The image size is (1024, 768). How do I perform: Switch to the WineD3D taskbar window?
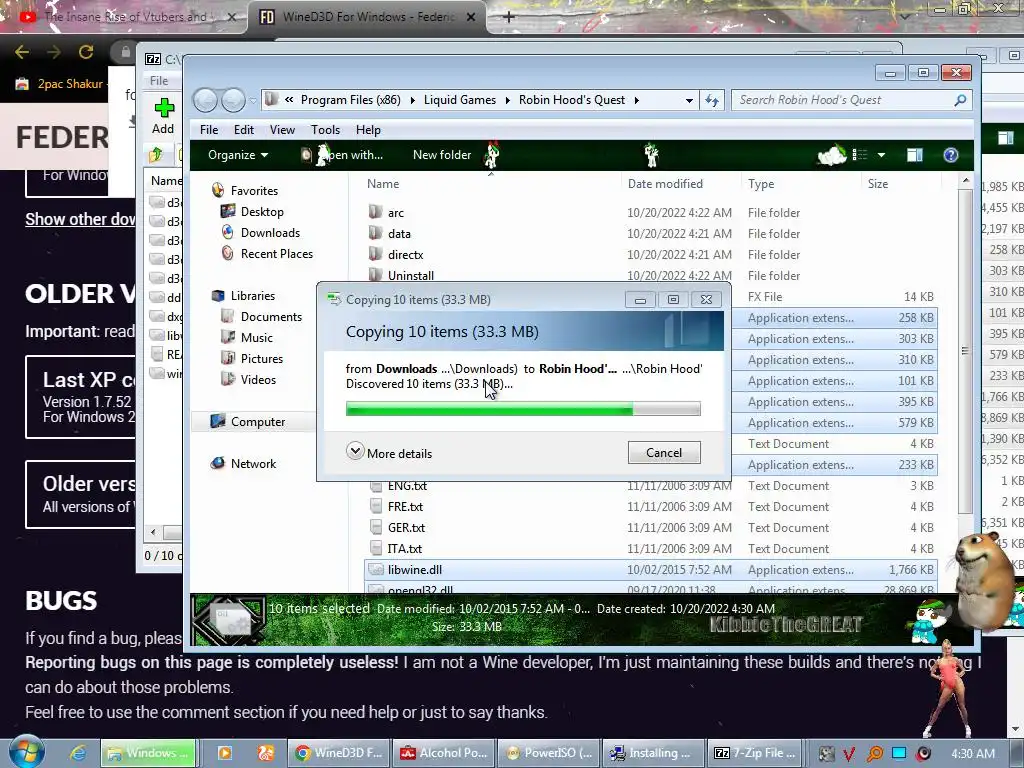click(340, 753)
